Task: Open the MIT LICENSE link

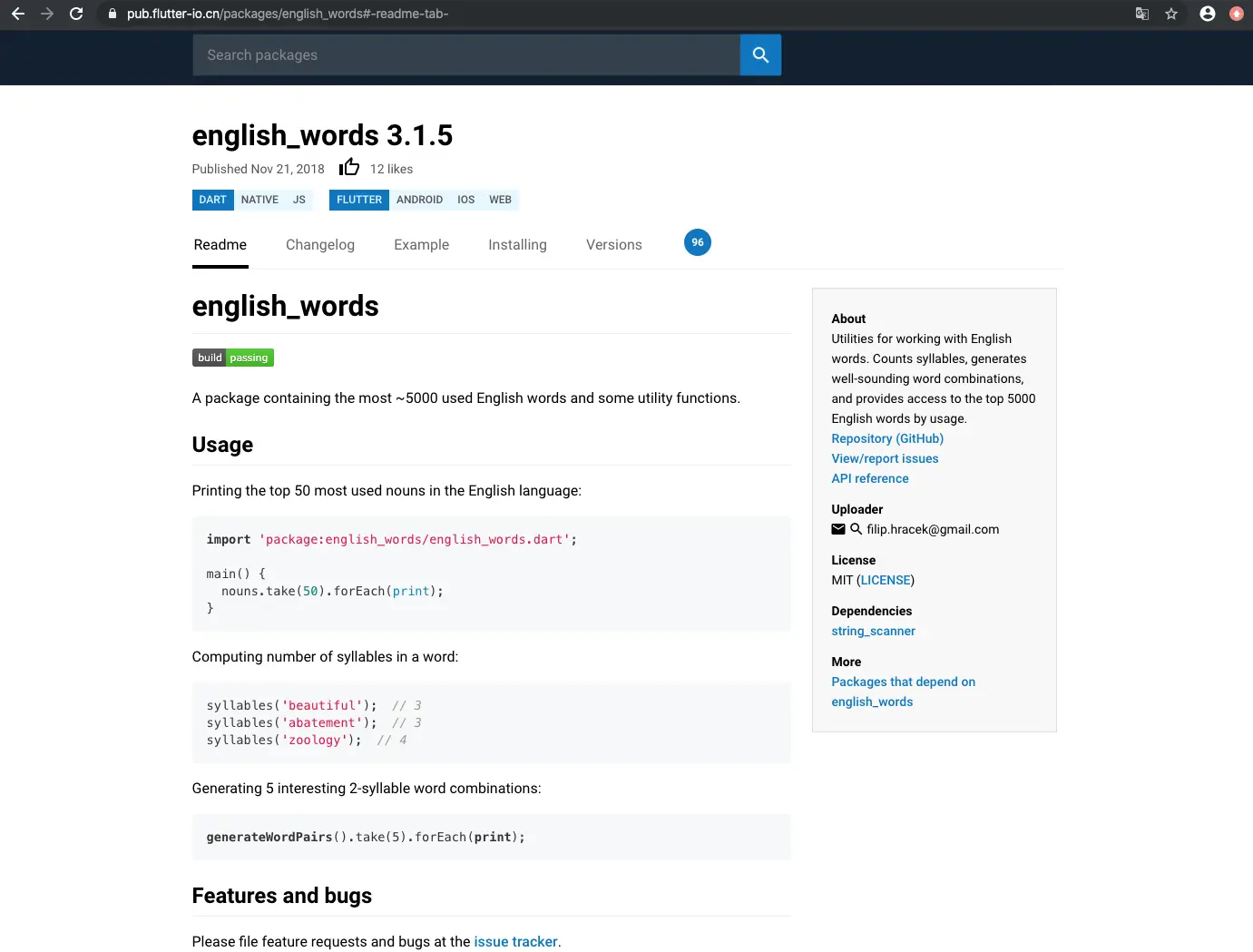Action: (886, 580)
